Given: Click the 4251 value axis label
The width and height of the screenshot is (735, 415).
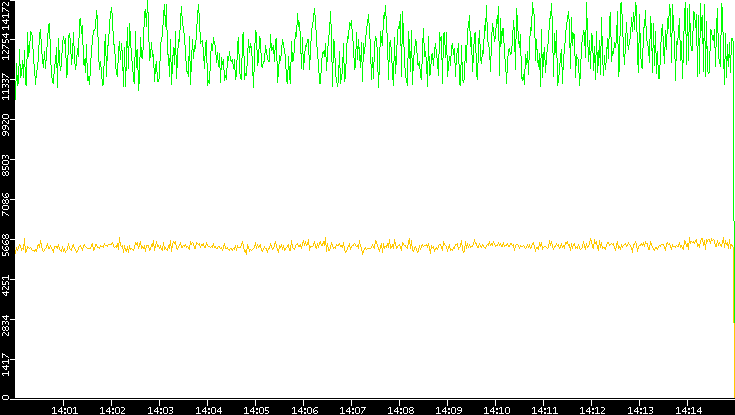Looking at the screenshot, I should click(x=6, y=286).
